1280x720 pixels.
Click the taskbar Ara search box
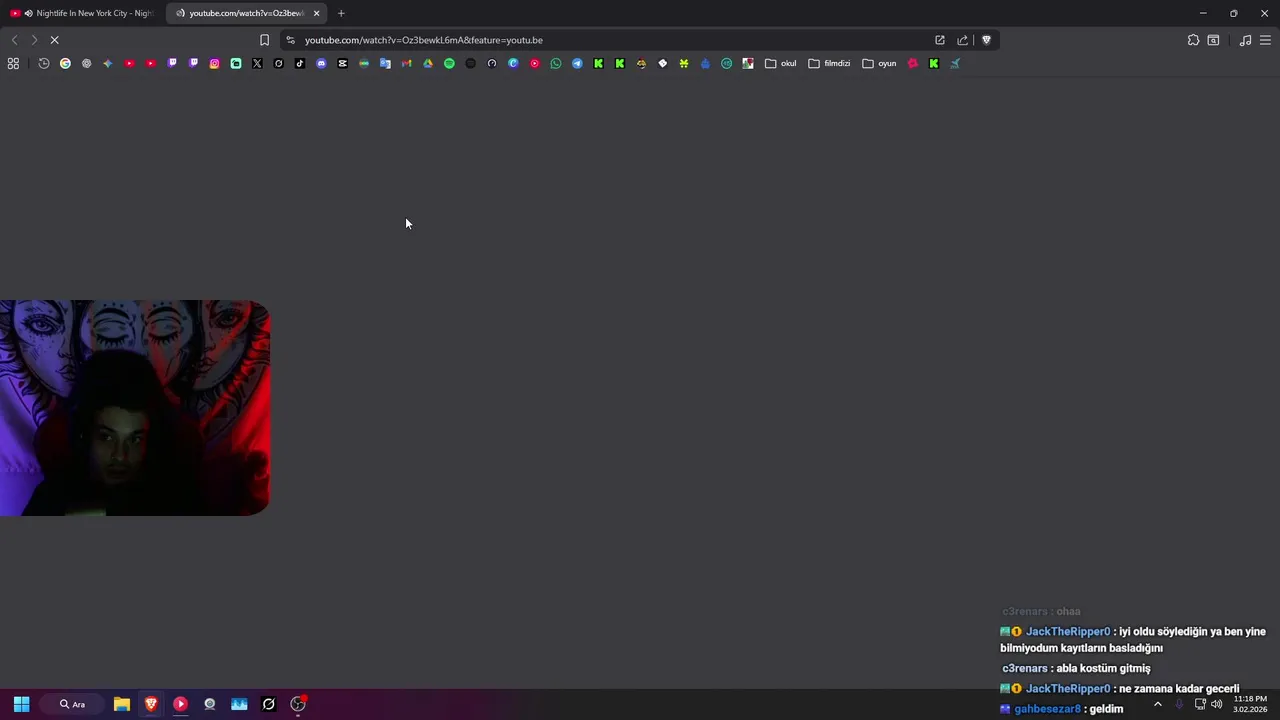pyautogui.click(x=72, y=704)
